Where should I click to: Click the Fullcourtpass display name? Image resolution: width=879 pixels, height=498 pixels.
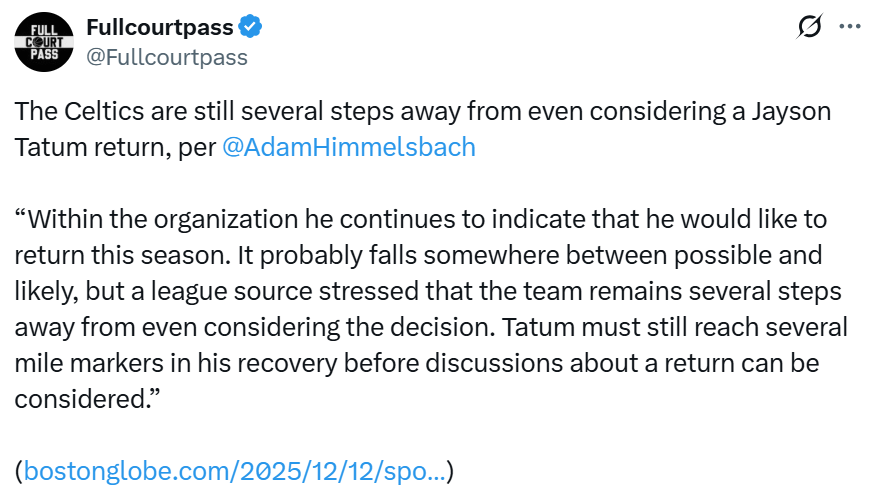click(160, 27)
